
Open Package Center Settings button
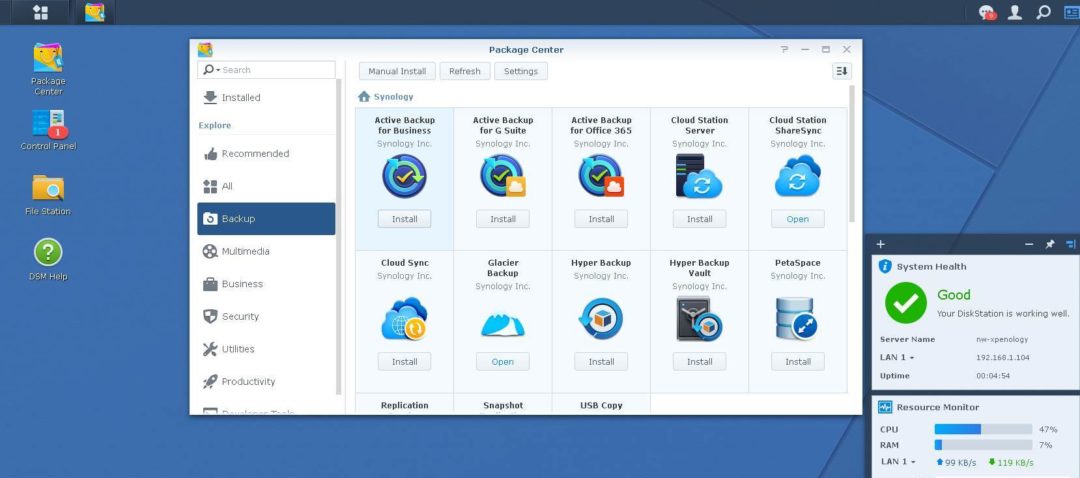521,71
